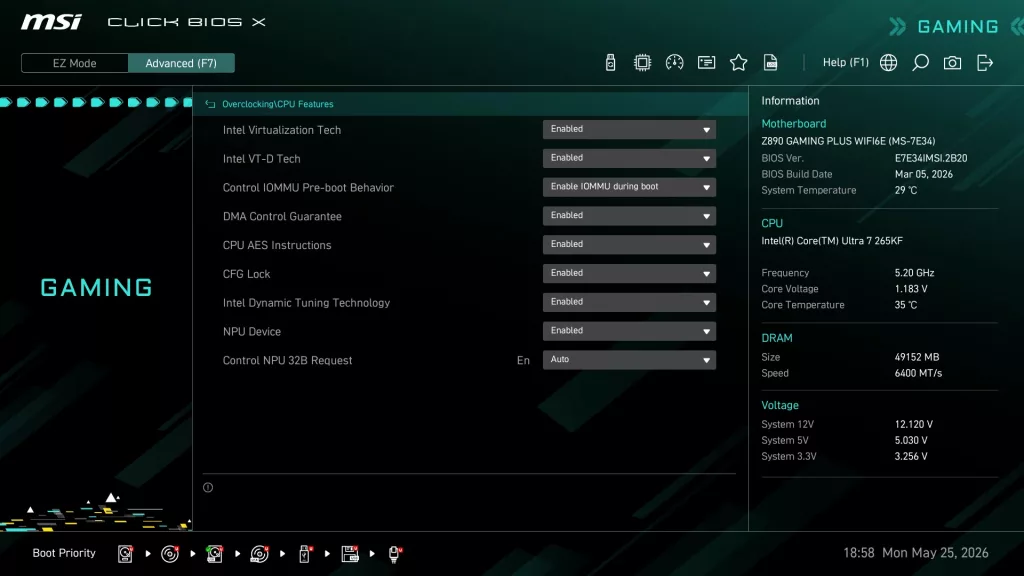
Task: Open Help (F1)
Action: 846,63
